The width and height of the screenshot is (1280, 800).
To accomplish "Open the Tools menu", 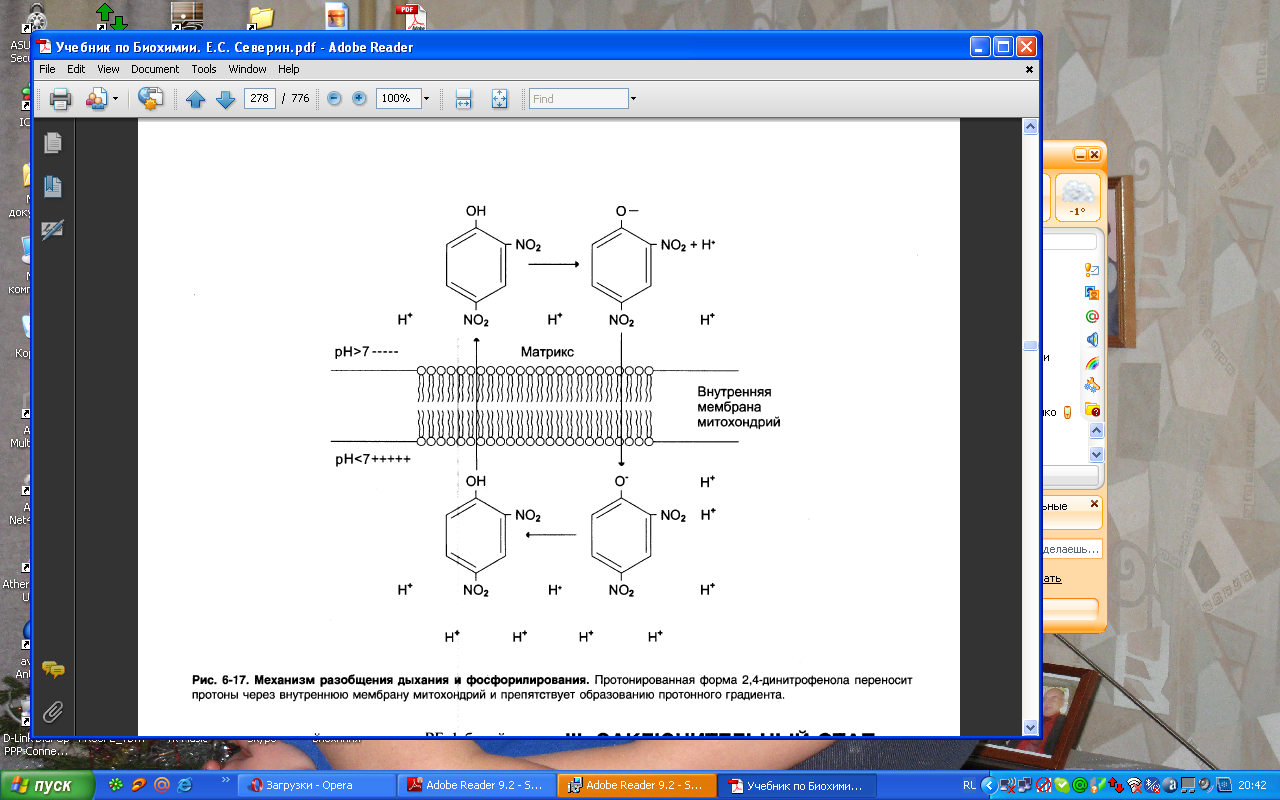I will (204, 69).
